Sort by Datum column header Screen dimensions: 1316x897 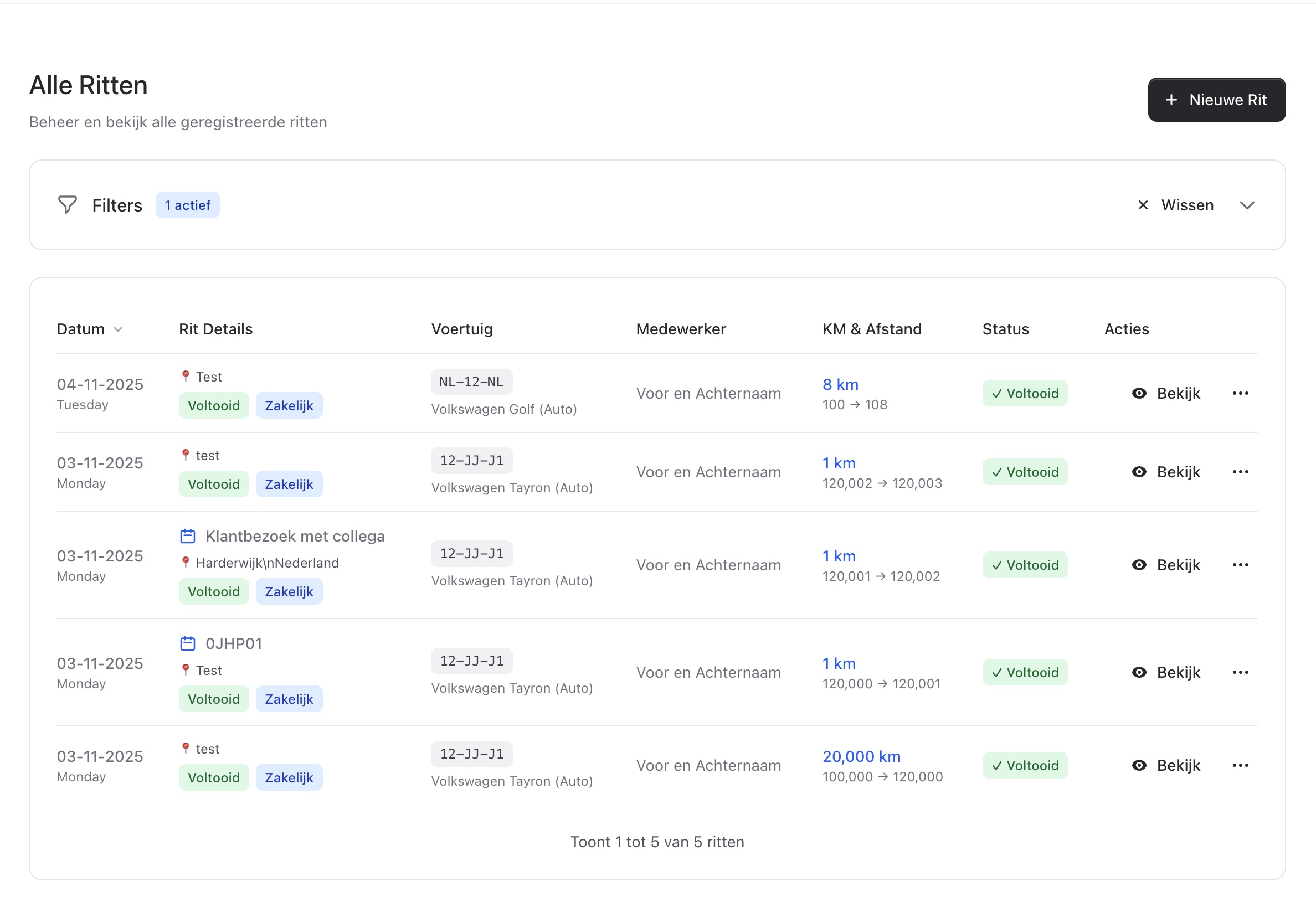coord(90,329)
